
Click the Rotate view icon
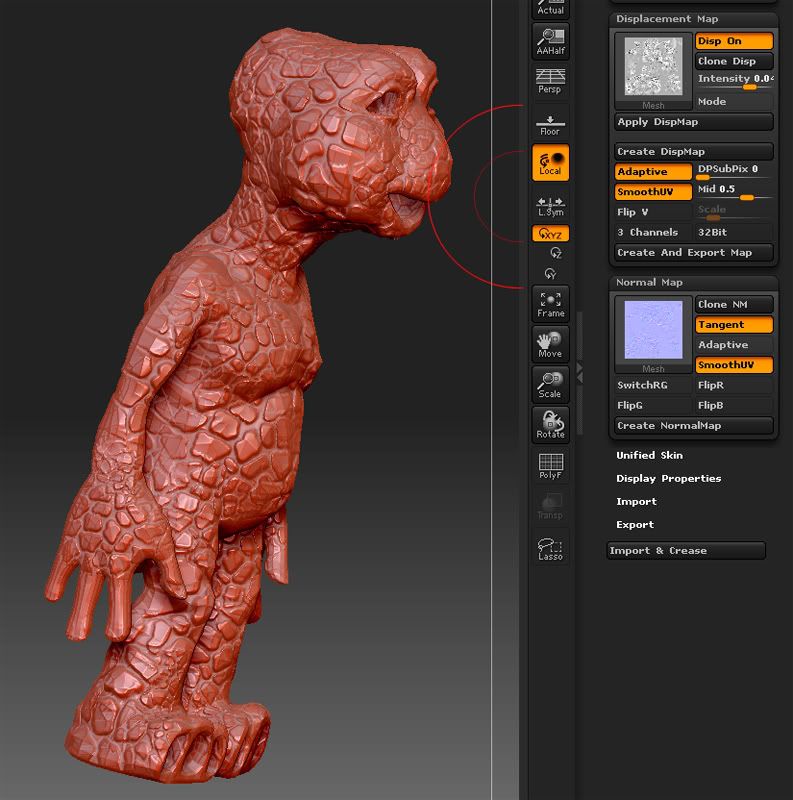point(550,425)
